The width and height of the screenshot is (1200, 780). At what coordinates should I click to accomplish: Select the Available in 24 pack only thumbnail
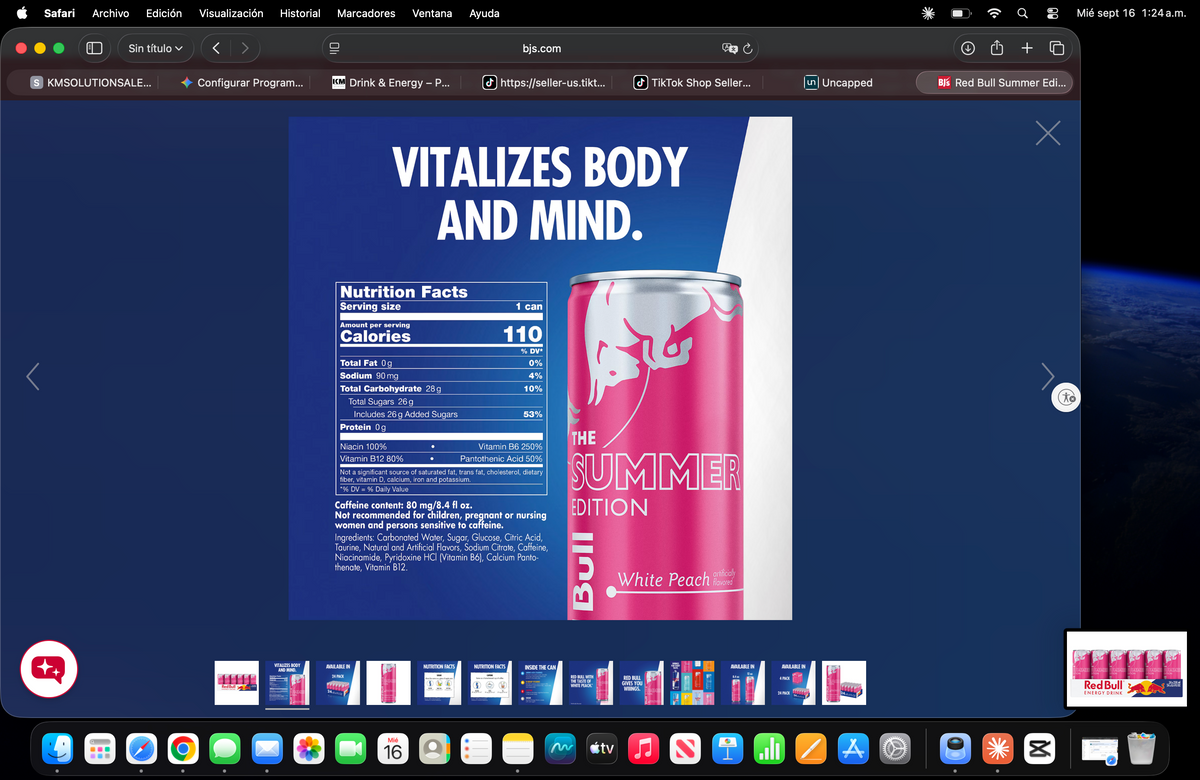[x=338, y=683]
